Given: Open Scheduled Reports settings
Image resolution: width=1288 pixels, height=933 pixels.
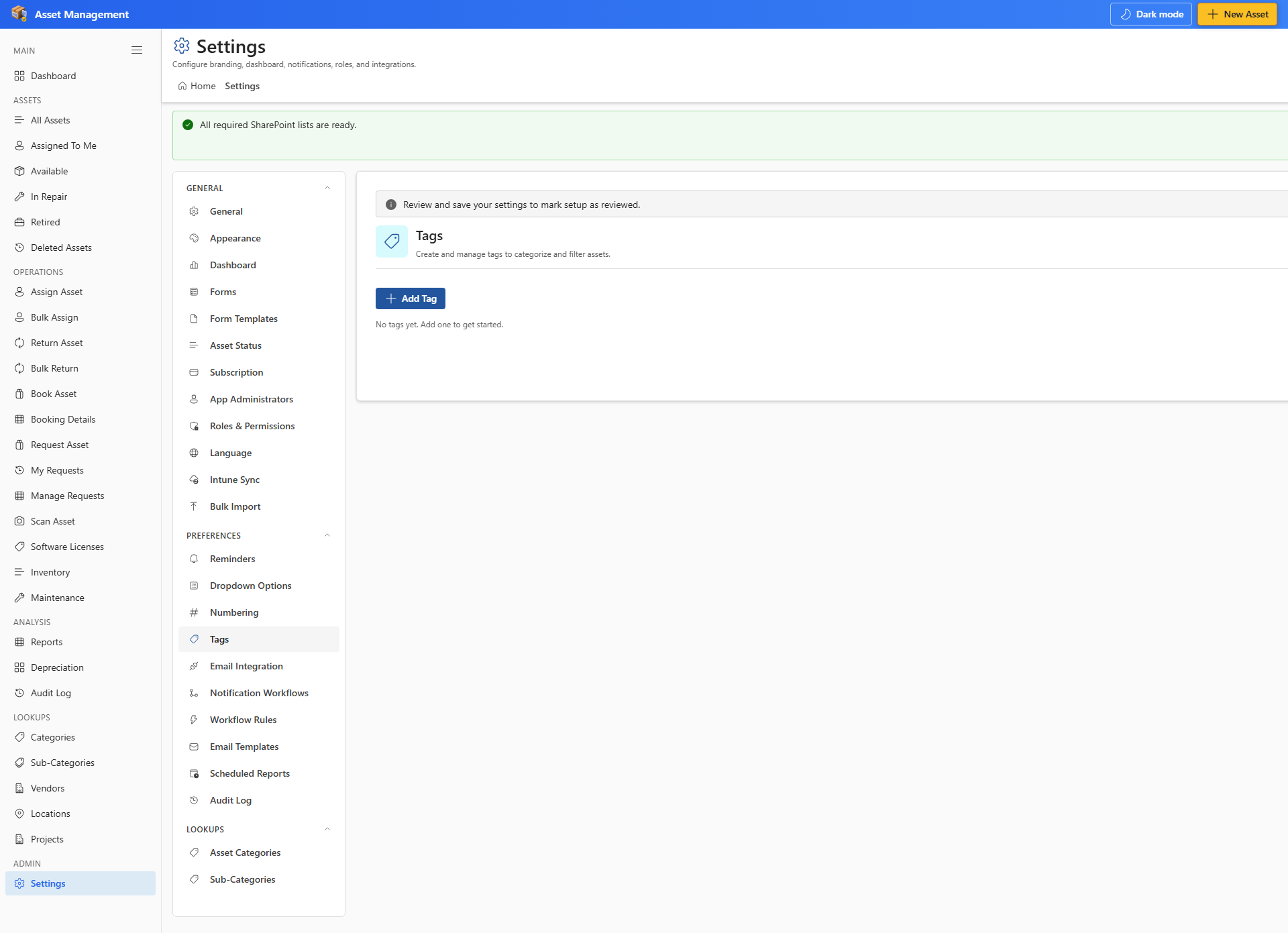Looking at the screenshot, I should (259, 773).
